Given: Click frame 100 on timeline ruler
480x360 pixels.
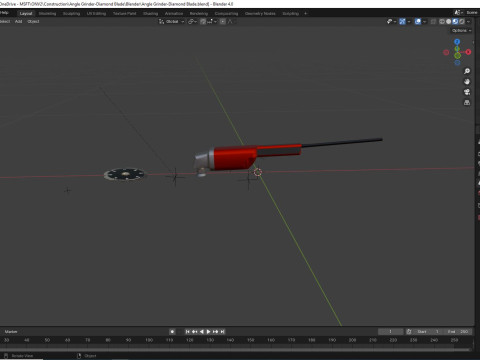Looking at the screenshot, I should (x=149, y=340).
